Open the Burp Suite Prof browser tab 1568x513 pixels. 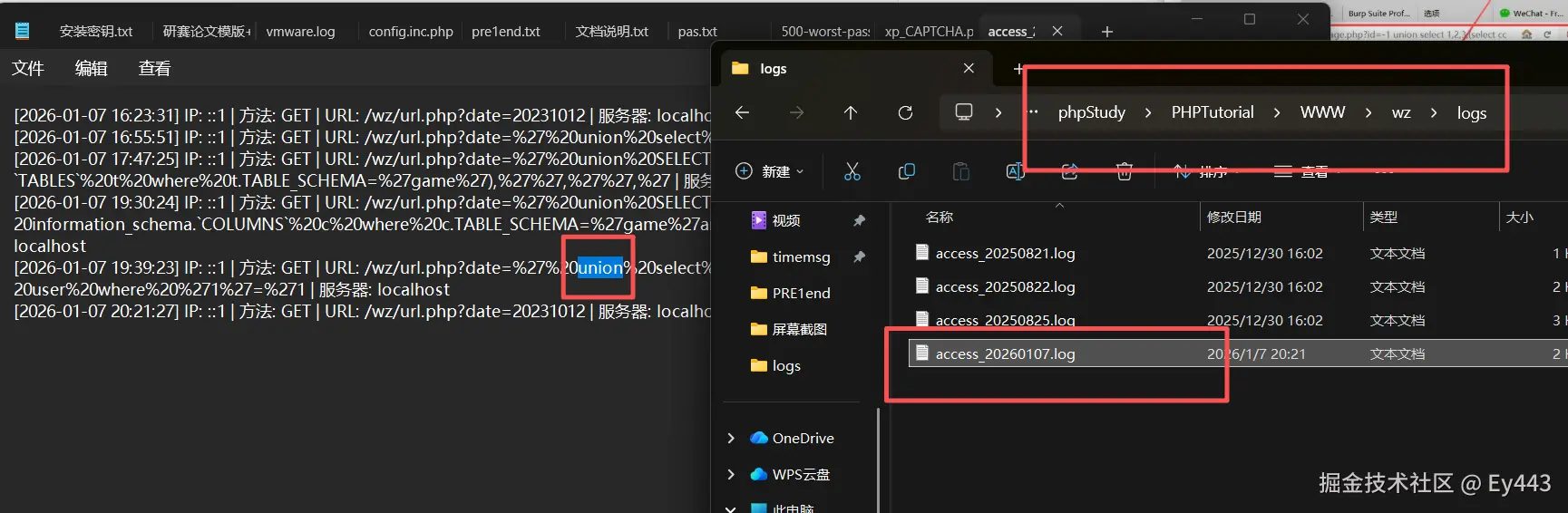(x=1378, y=14)
